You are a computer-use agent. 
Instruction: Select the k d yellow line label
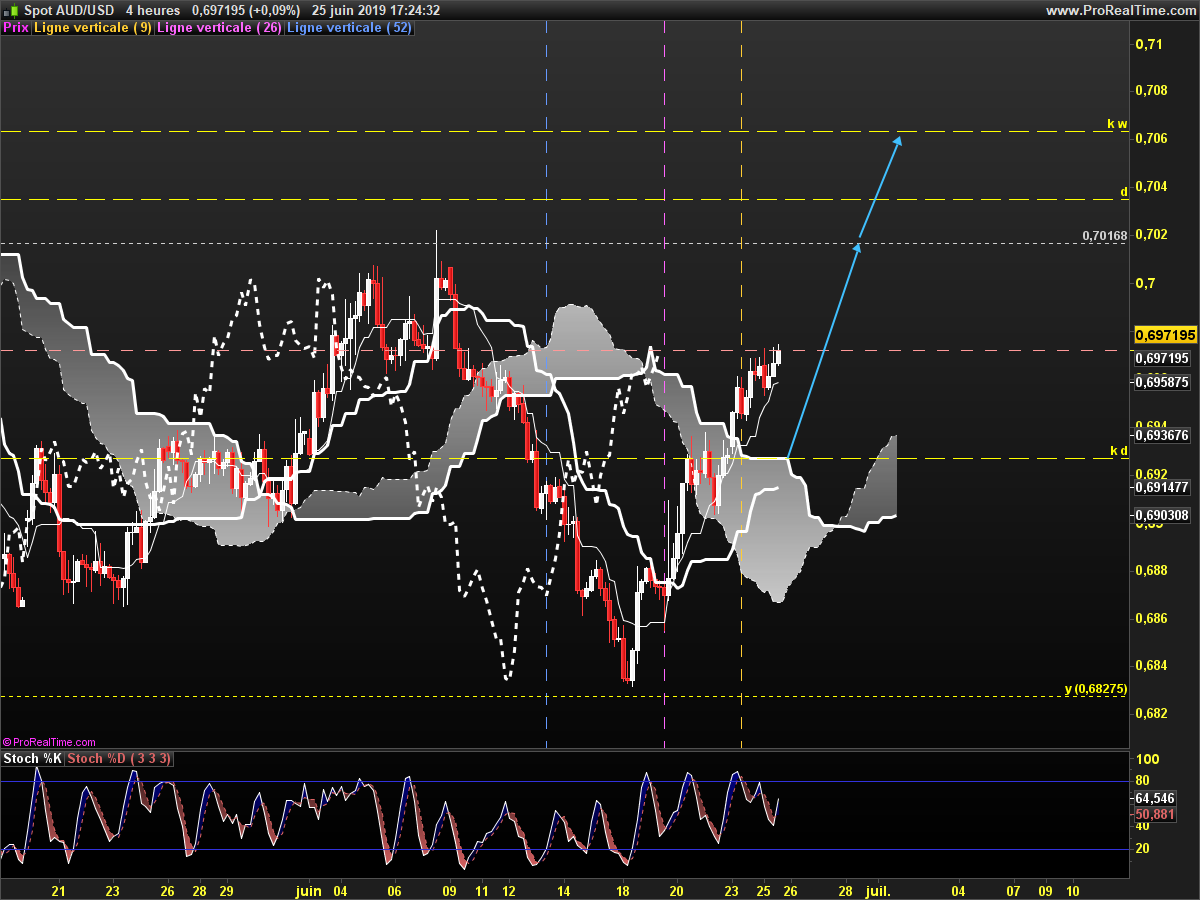pos(1119,451)
